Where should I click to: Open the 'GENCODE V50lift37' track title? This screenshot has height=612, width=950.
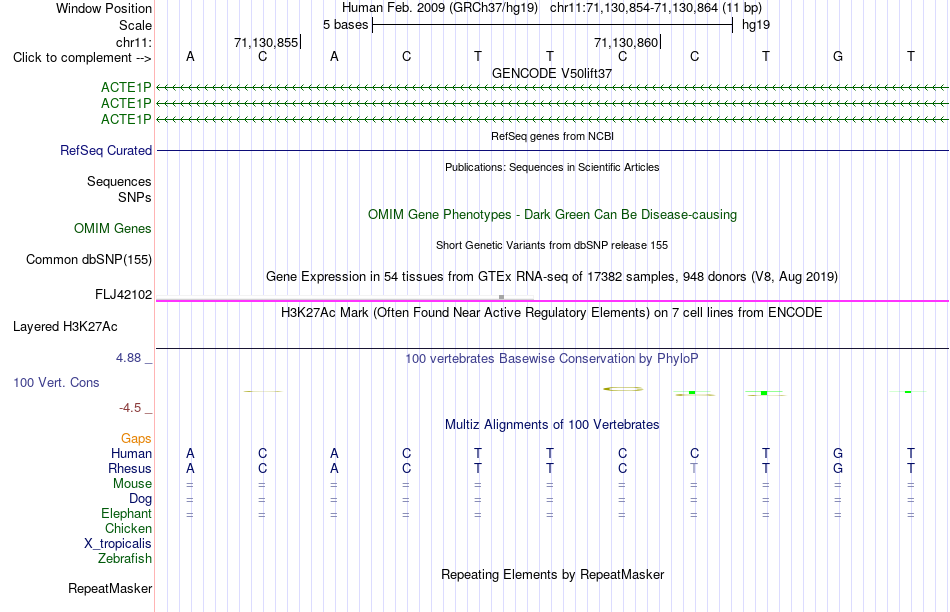point(552,73)
